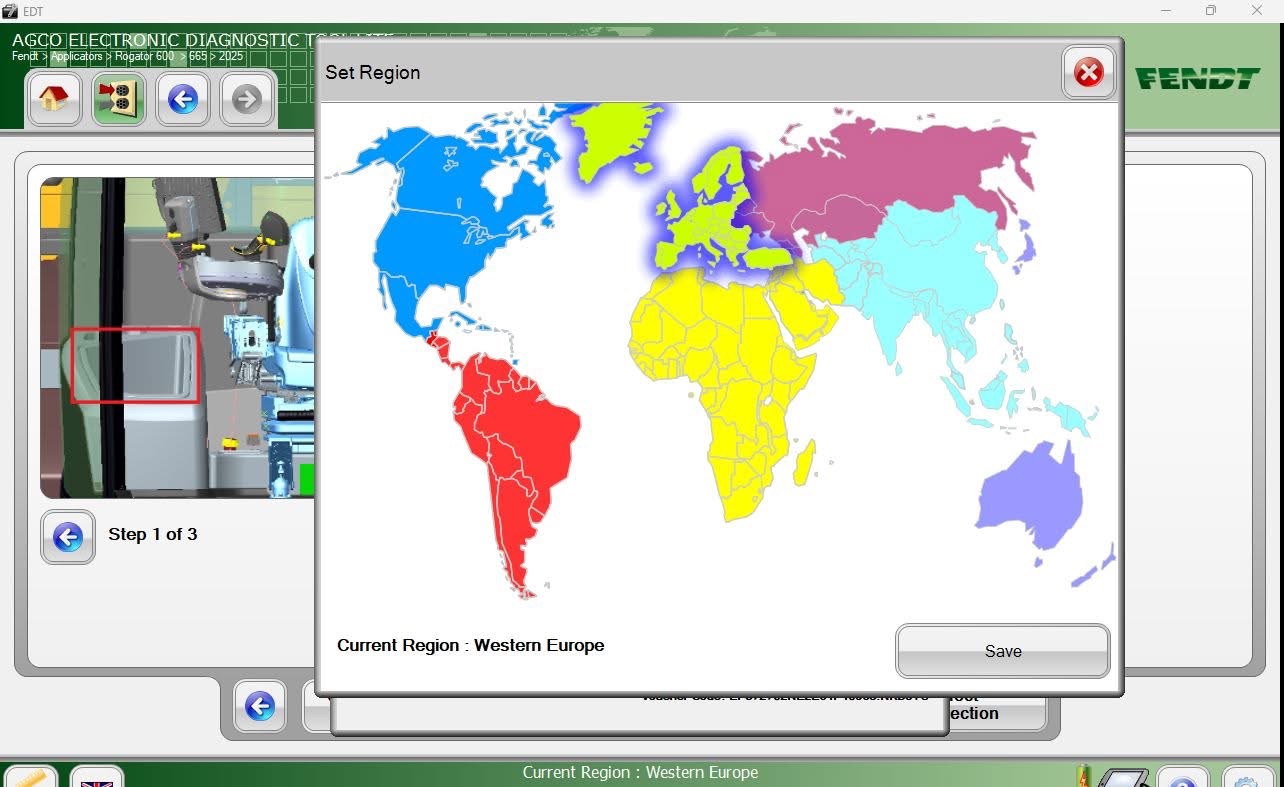Click the blue back arrow in bottom panel

(x=260, y=706)
